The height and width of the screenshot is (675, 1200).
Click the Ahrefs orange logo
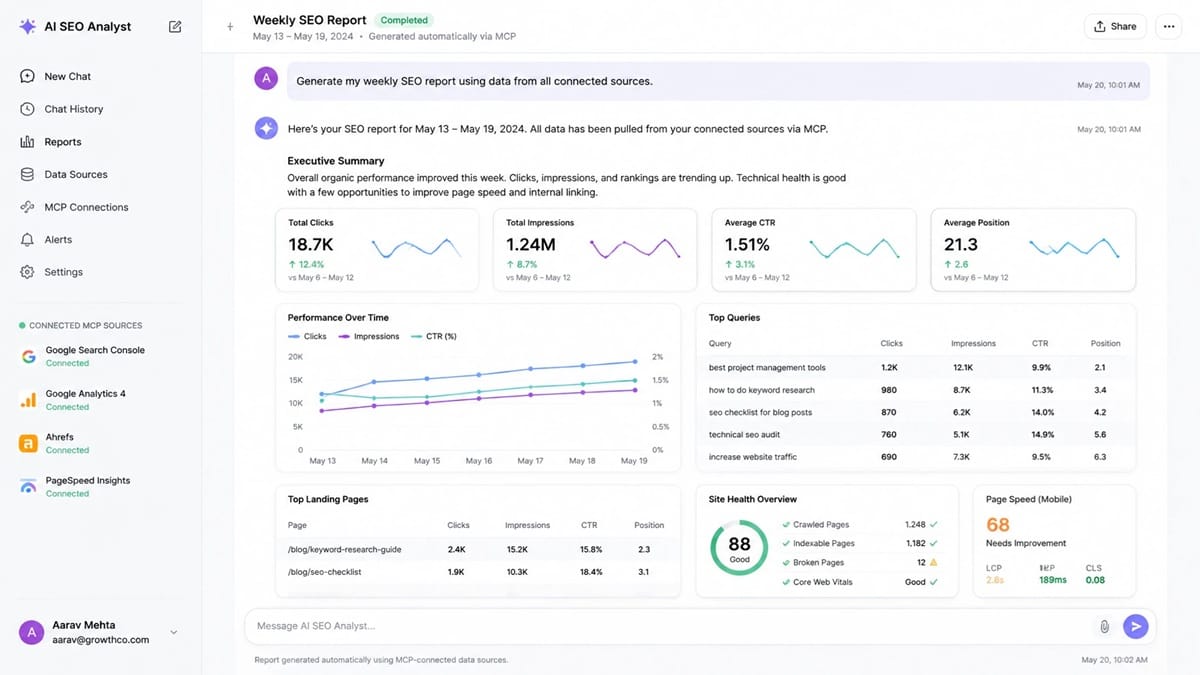[28, 443]
